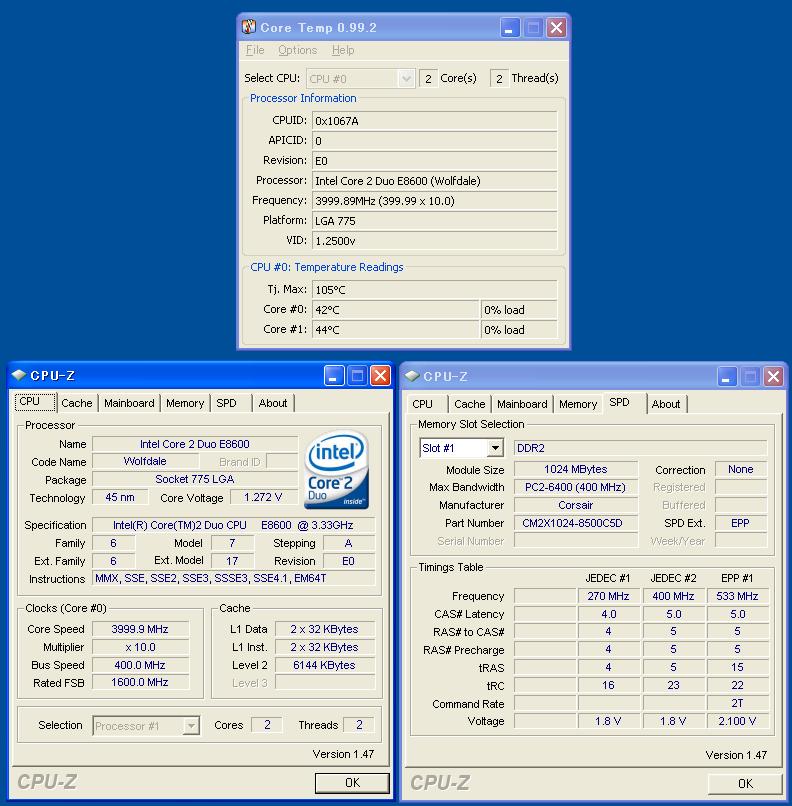
Task: Close the right CPU-Z SPD window
Action: (773, 377)
